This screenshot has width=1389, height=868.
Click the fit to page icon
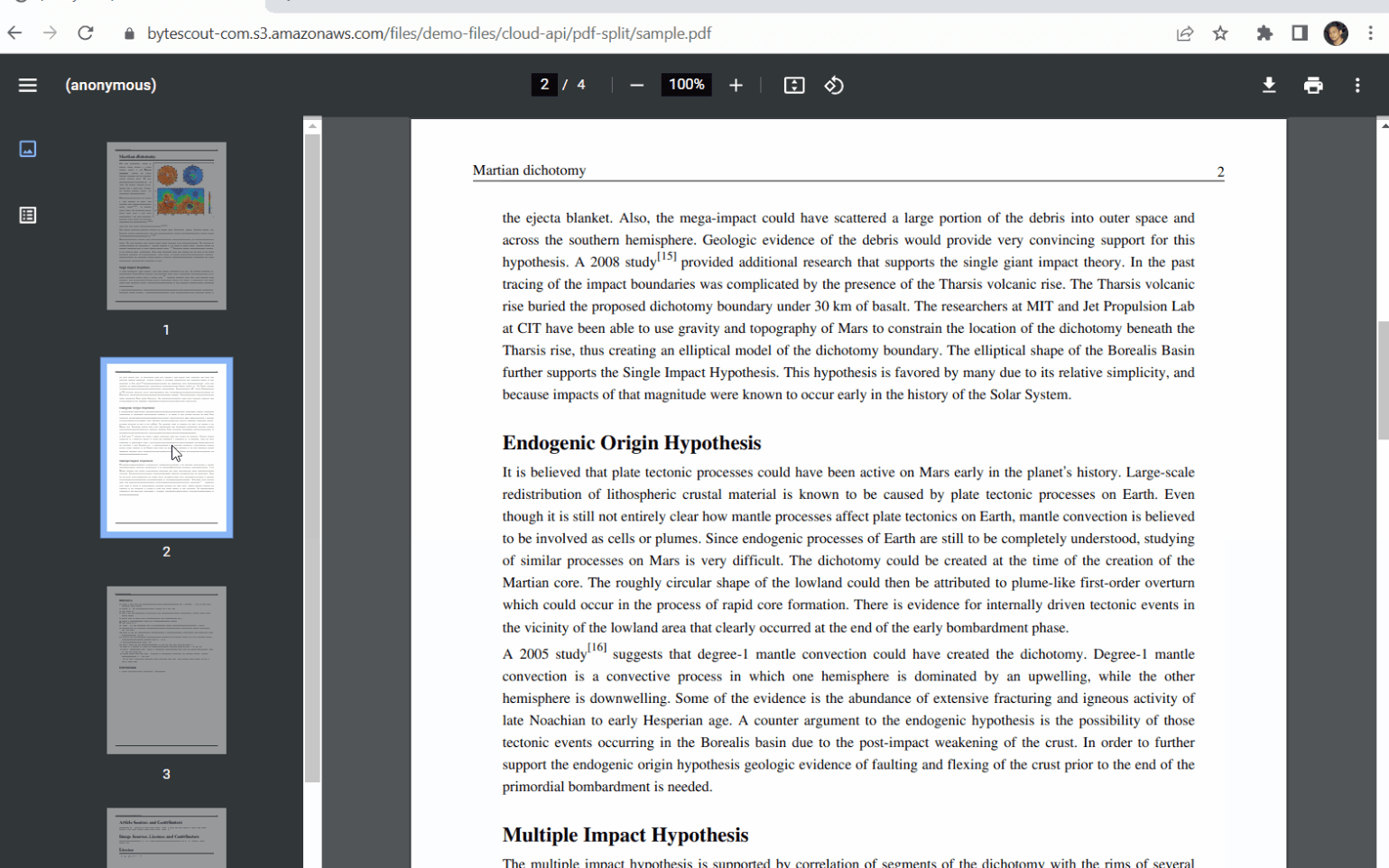(793, 85)
